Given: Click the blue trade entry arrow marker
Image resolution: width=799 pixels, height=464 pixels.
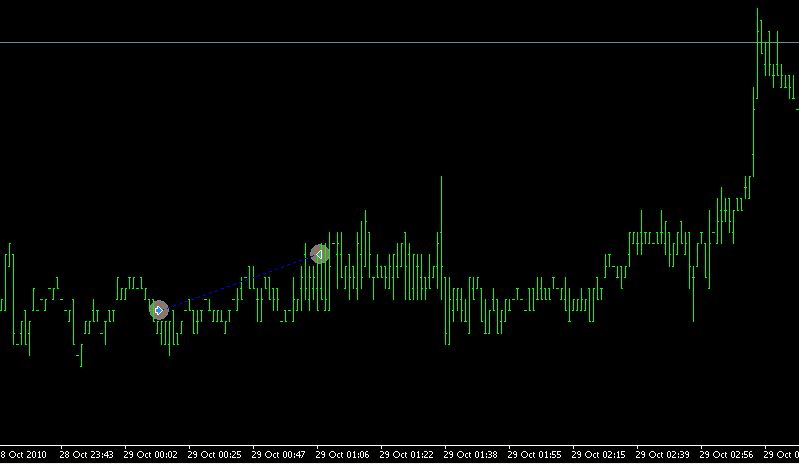Looking at the screenshot, I should pyautogui.click(x=159, y=310).
